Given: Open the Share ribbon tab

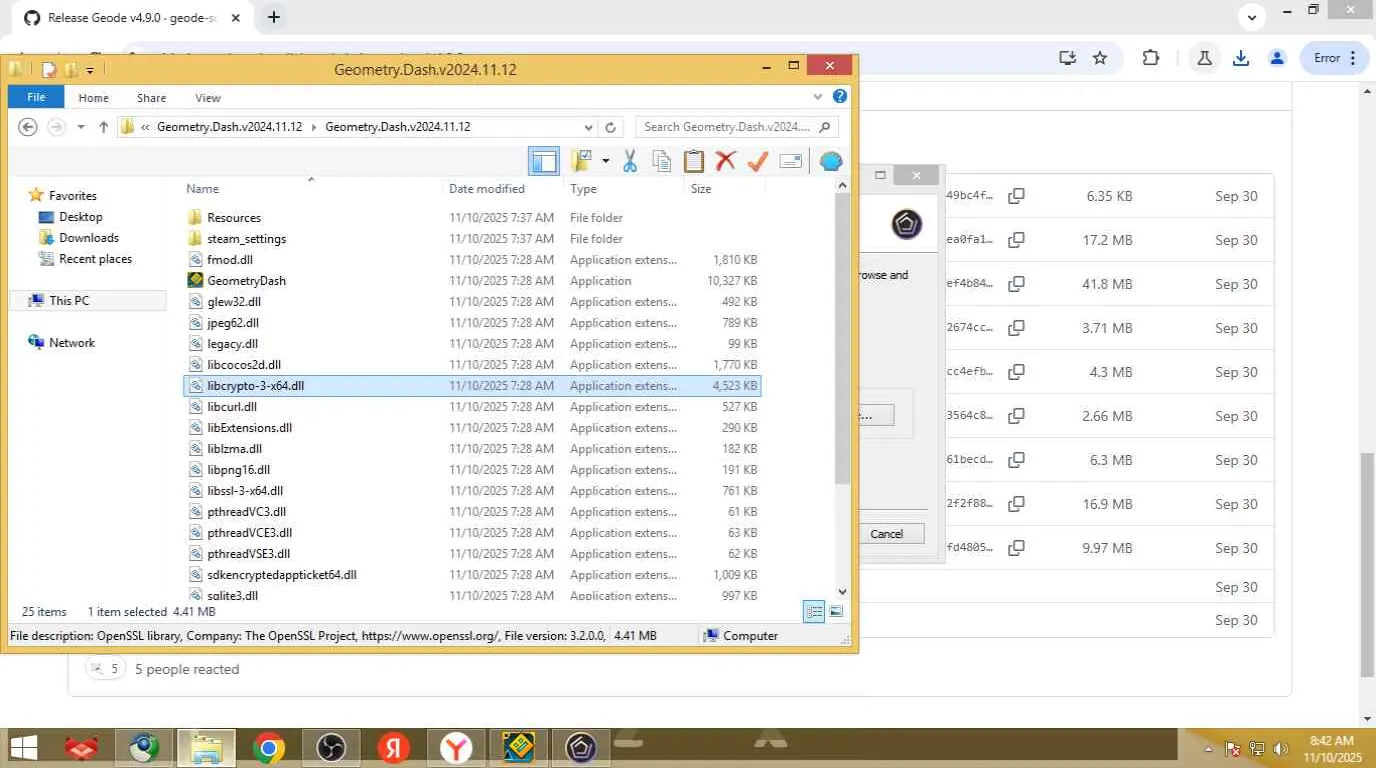Looking at the screenshot, I should coord(151,97).
